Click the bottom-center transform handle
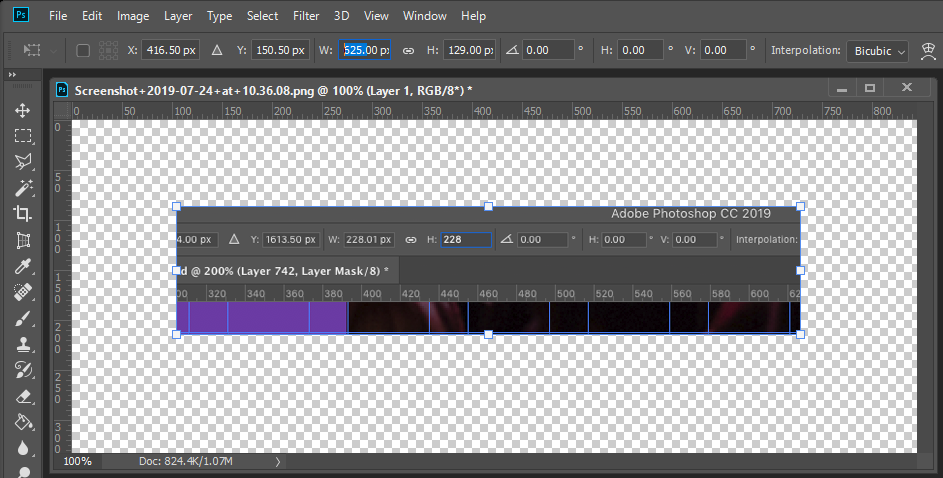Screen dimensions: 943x478 coord(488,334)
